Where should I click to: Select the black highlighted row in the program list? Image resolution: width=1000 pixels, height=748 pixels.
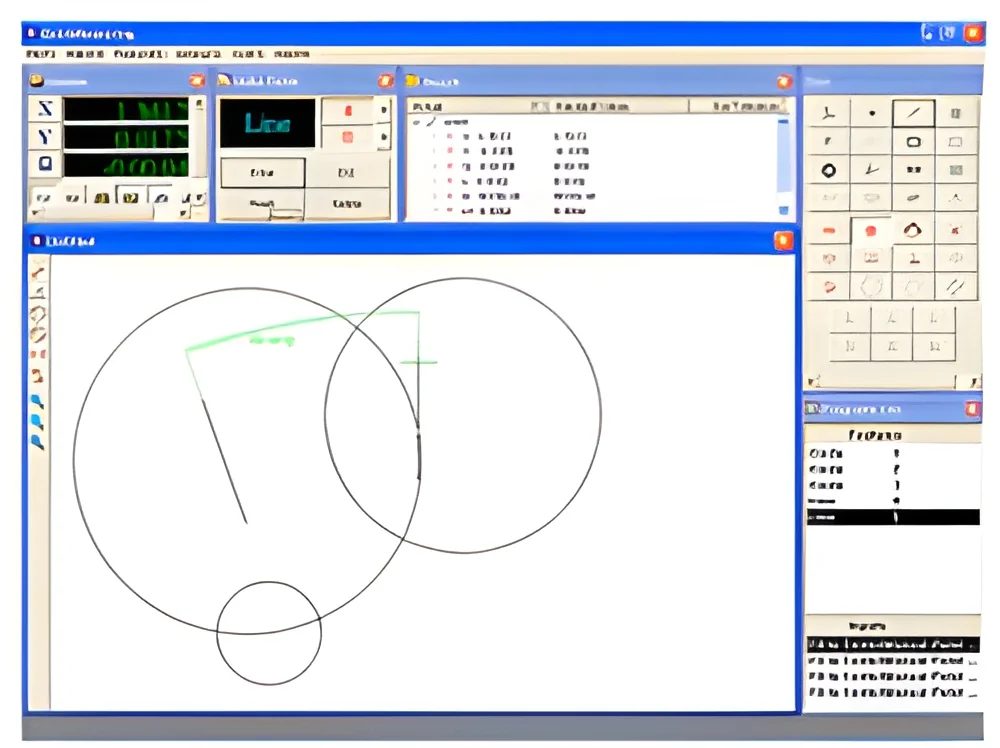click(x=893, y=517)
